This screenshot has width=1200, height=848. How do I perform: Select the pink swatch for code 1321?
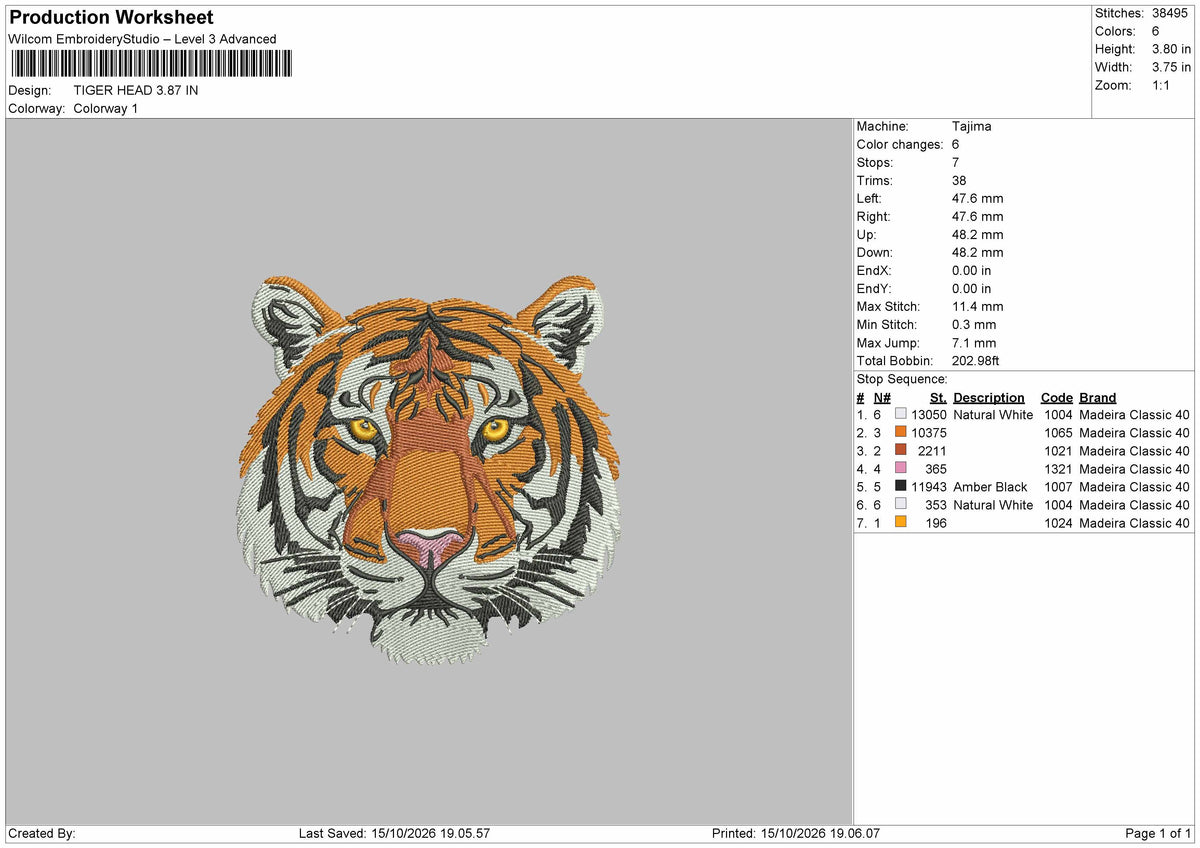pyautogui.click(x=901, y=468)
